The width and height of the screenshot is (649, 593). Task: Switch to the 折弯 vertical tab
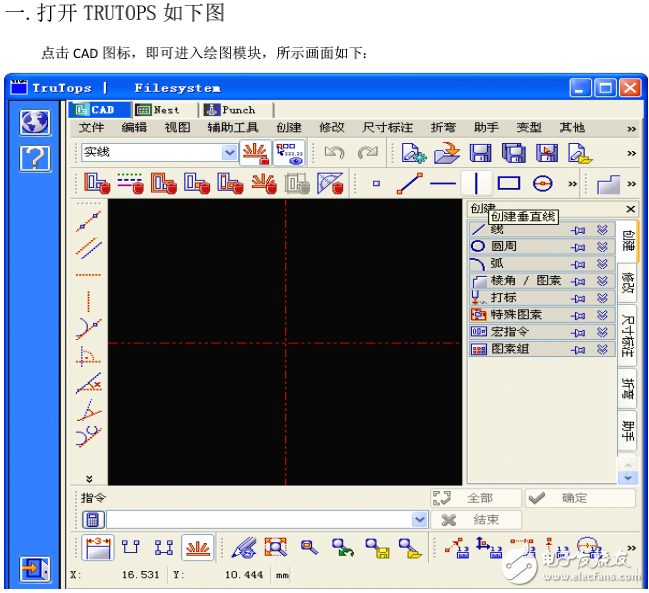tap(628, 388)
